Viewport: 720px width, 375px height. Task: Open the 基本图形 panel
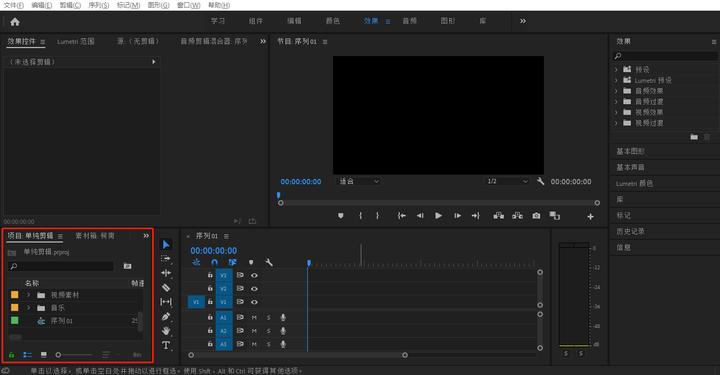coord(630,151)
